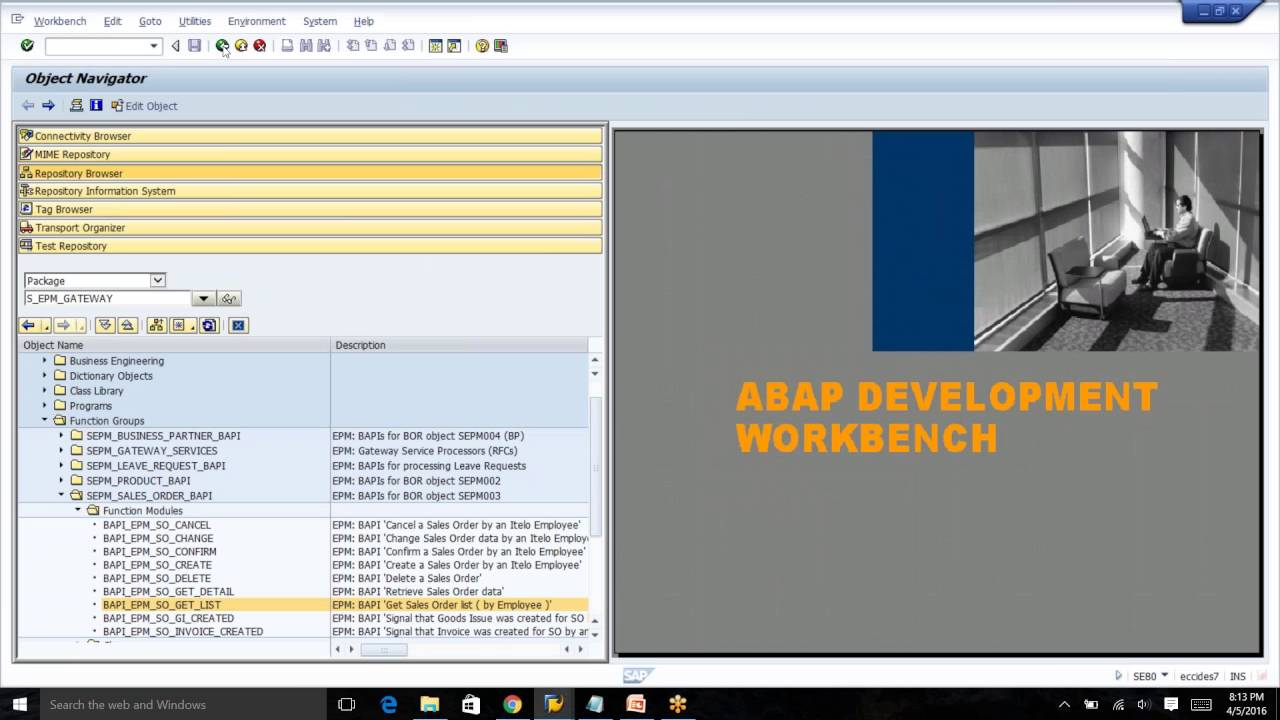Collapse the Function Modules node
The height and width of the screenshot is (720, 1280).
pyautogui.click(x=78, y=510)
